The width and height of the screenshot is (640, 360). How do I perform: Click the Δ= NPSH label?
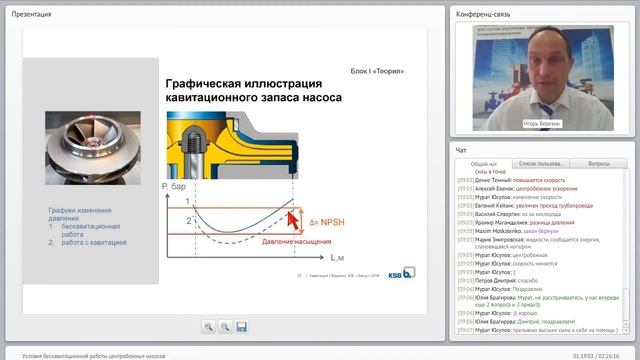(x=327, y=222)
